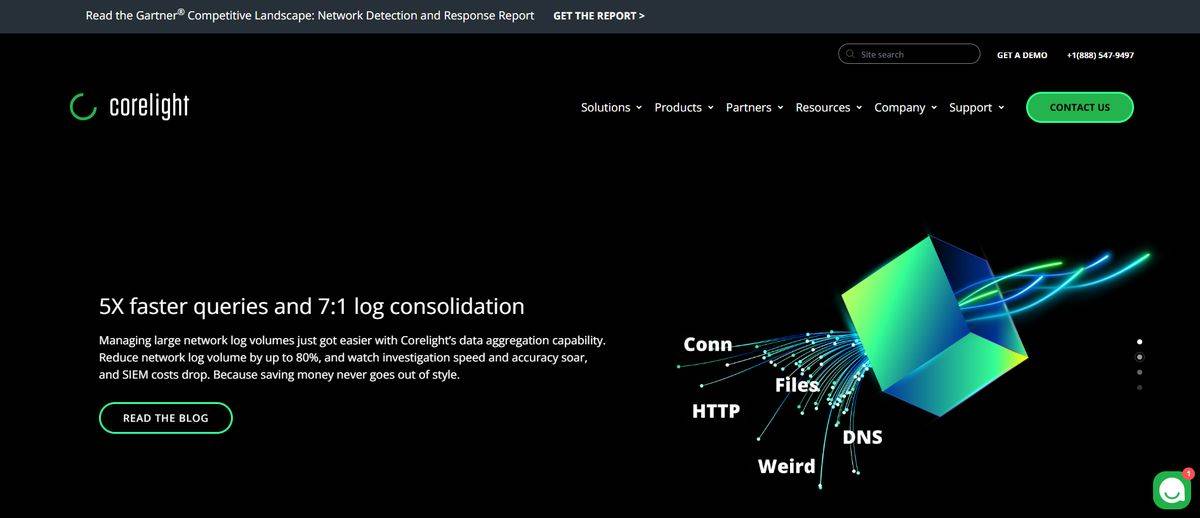
Task: Expand the Resources dropdown menu
Action: (828, 108)
